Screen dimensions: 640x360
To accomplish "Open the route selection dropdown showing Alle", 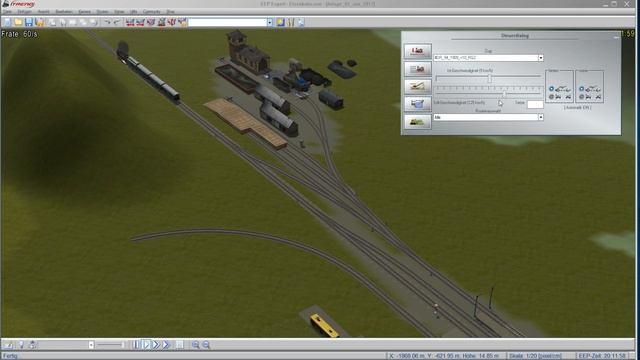I will [x=541, y=117].
